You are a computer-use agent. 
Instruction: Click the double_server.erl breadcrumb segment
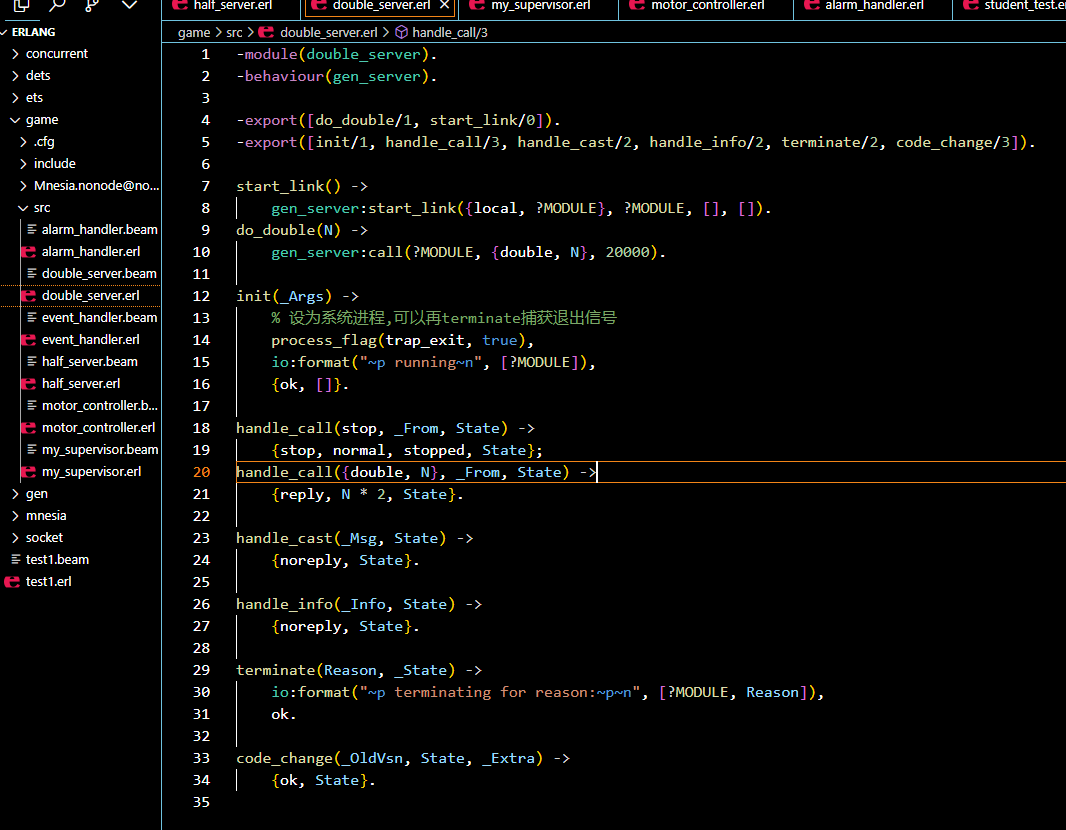point(328,33)
